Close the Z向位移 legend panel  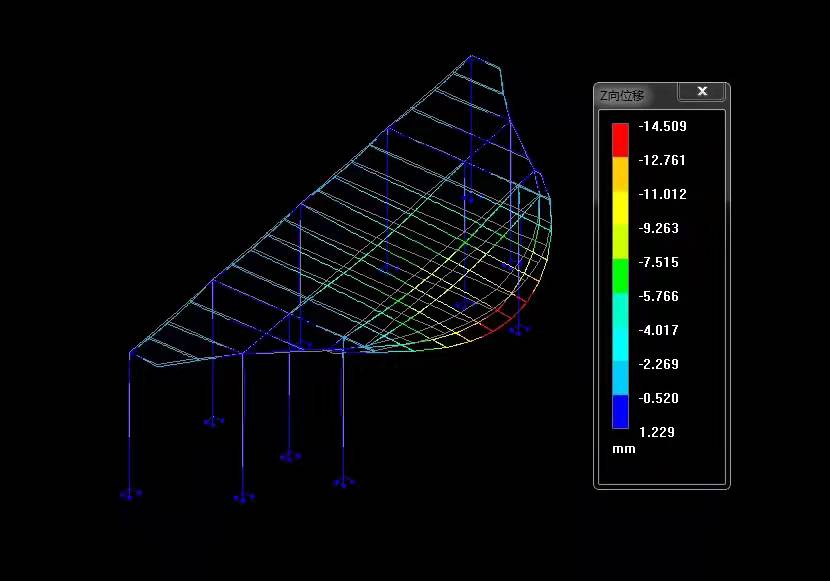702,92
